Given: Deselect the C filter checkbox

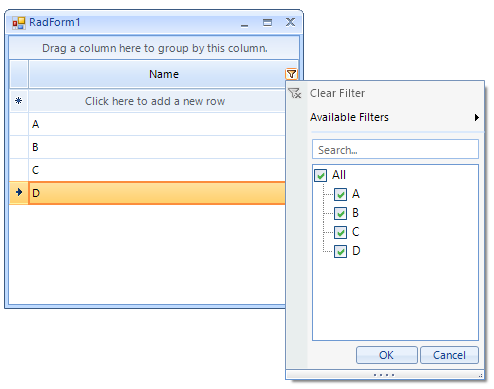Looking at the screenshot, I should 340,232.
